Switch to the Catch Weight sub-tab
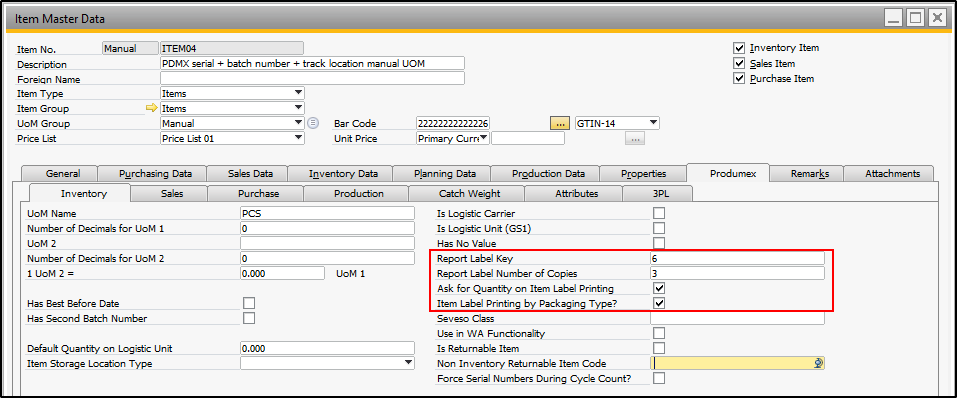The image size is (957, 398). tap(469, 194)
